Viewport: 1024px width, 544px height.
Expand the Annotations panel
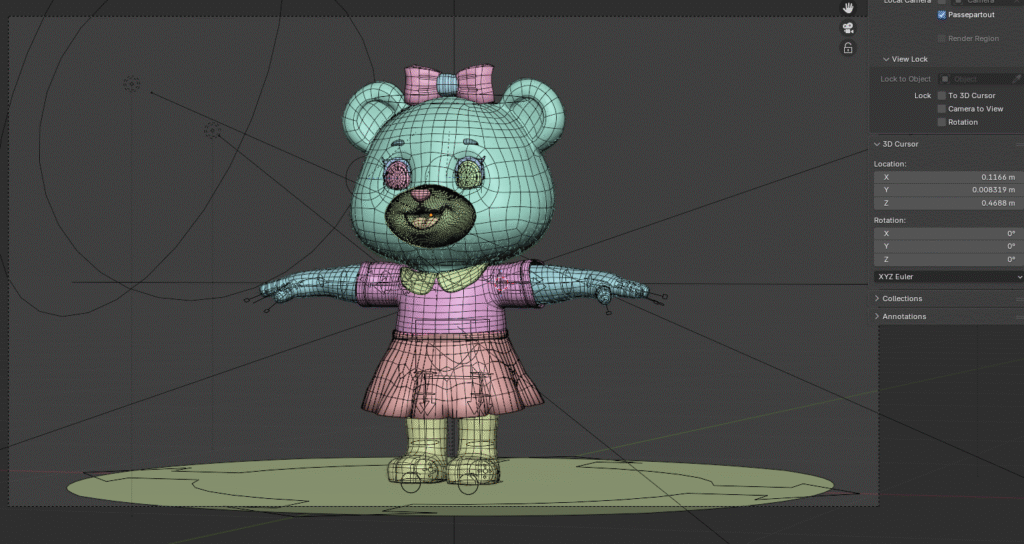pos(904,316)
